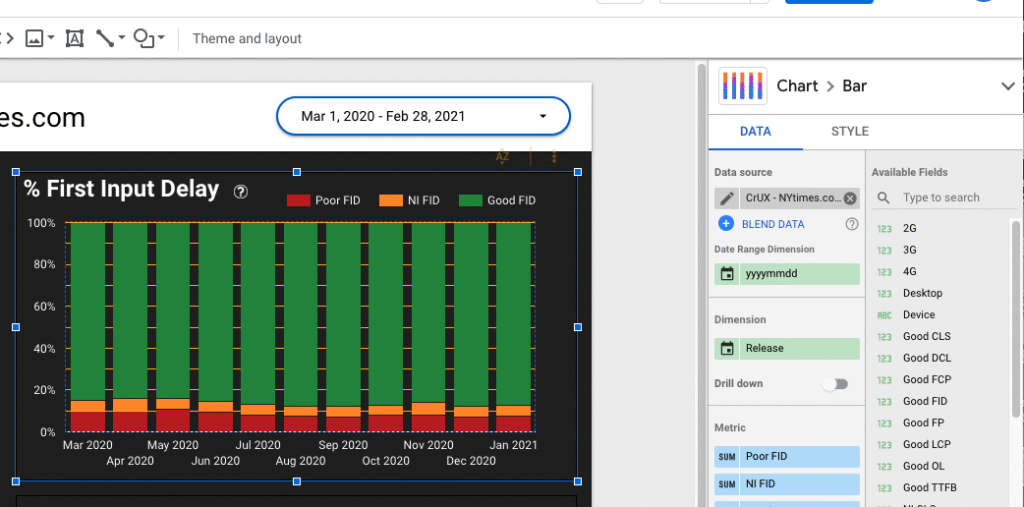Click the ABC type icon beside Device
The image size is (1024, 507).
(884, 316)
